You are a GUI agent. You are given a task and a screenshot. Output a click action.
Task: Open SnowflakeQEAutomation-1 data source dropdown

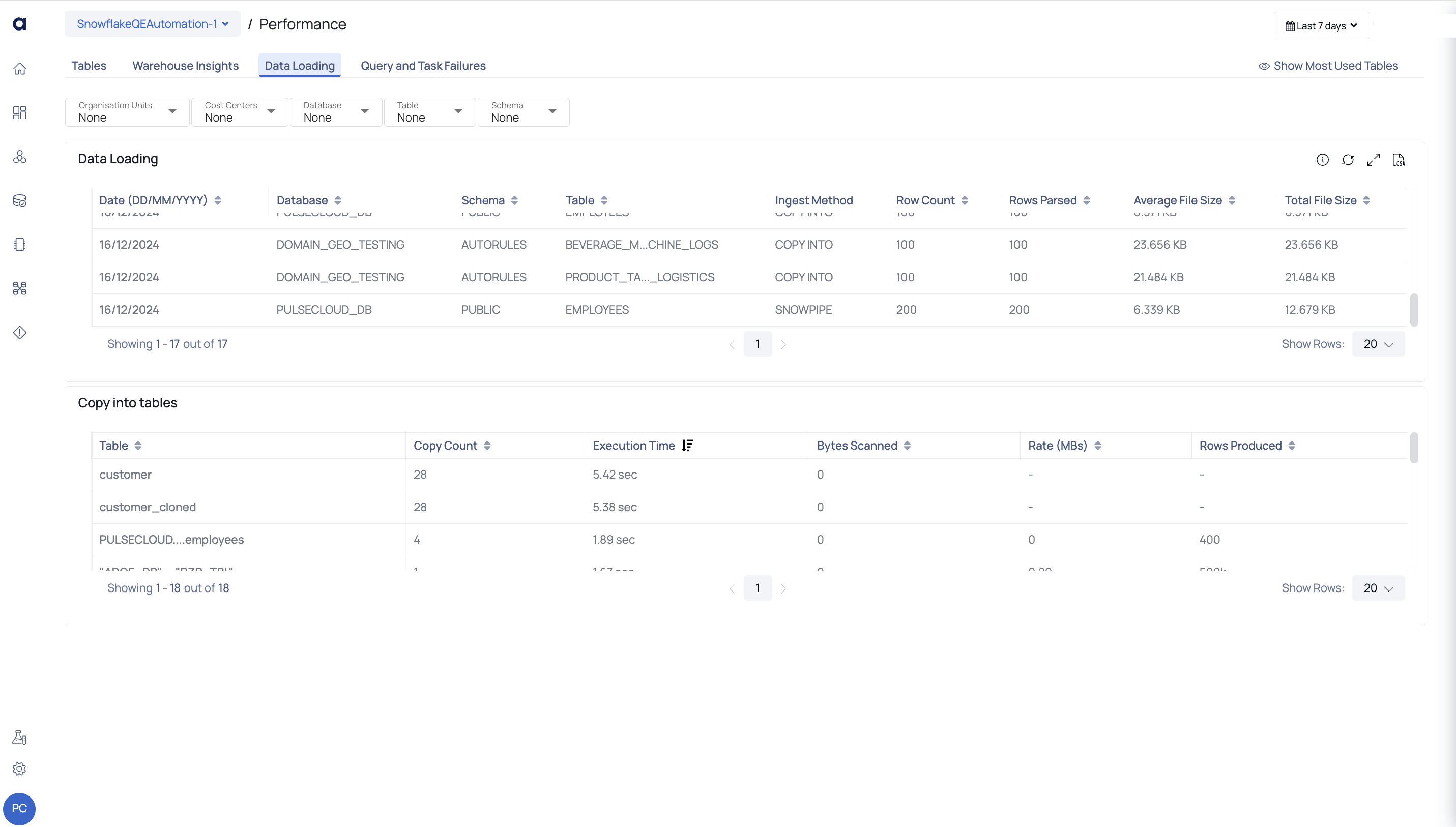pos(153,24)
